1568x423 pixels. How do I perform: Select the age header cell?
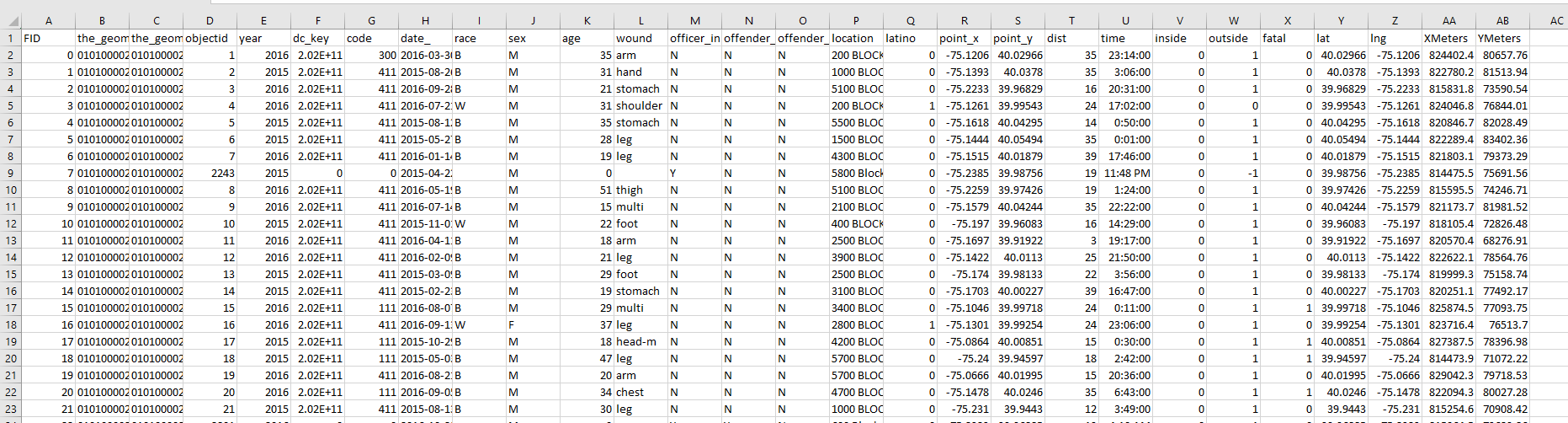(587, 38)
